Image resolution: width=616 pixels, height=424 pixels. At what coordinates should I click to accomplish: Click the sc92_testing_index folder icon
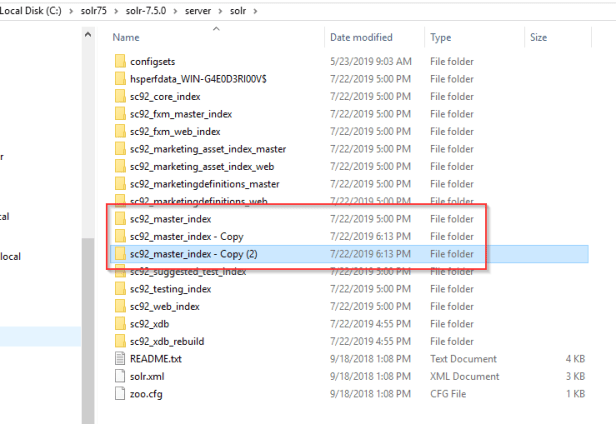coord(120,289)
